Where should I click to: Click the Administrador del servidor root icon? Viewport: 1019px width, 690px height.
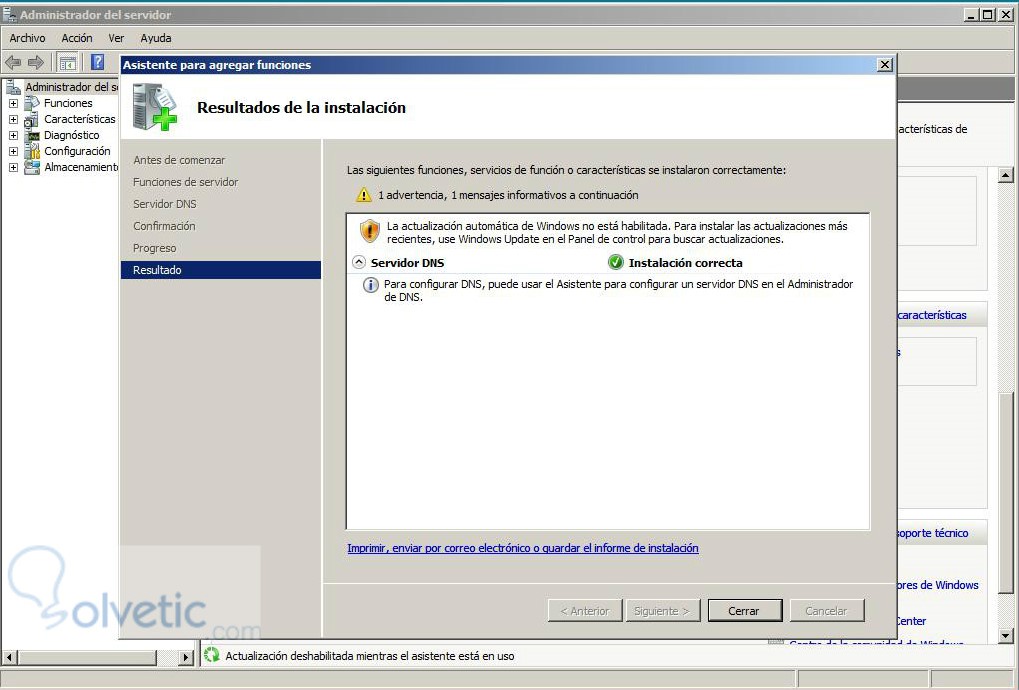click(13, 86)
